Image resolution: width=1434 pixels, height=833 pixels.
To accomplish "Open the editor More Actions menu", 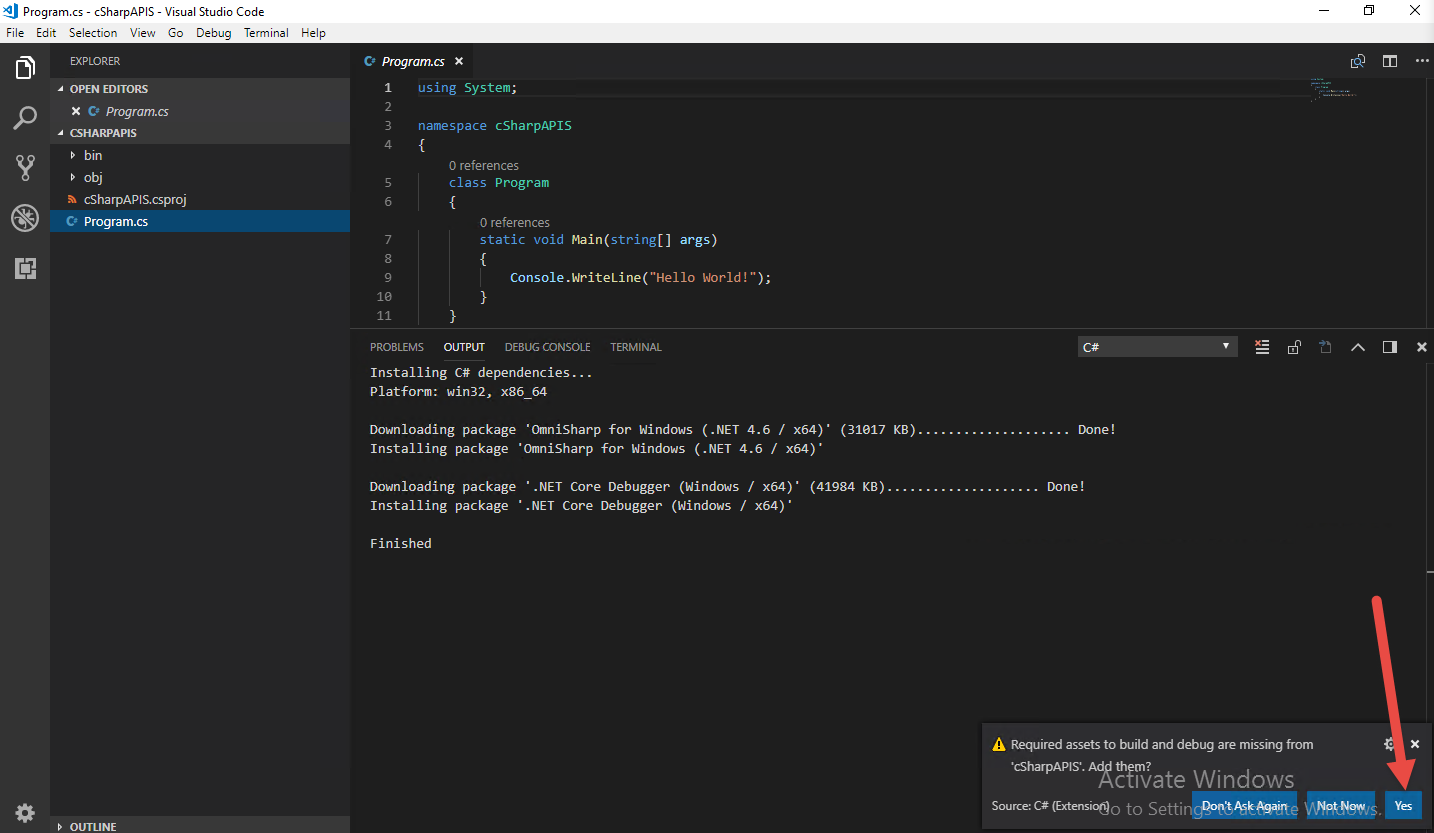I will click(1422, 61).
